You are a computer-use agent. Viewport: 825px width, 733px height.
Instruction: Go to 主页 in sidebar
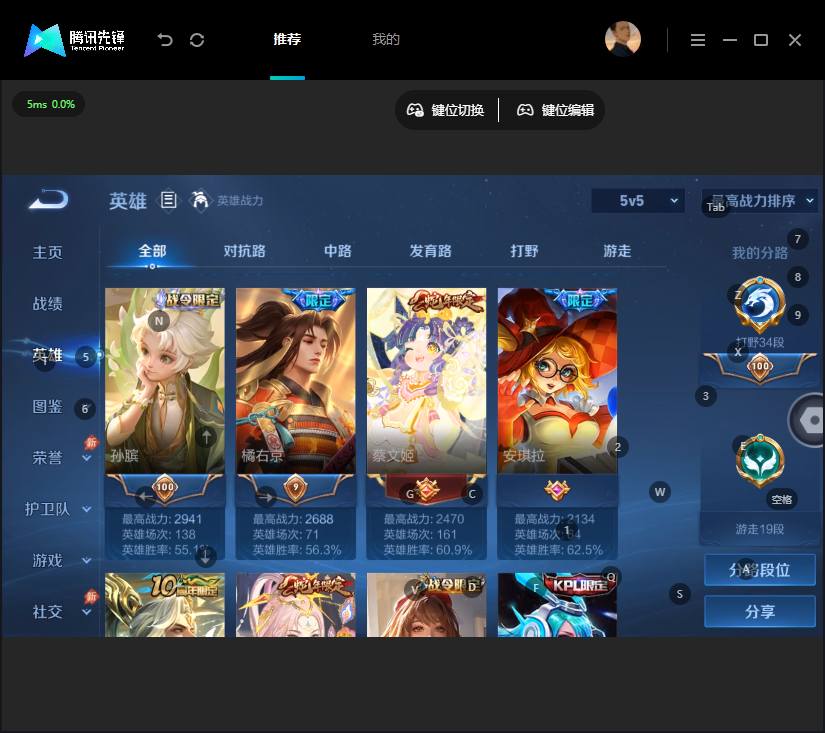tap(47, 252)
